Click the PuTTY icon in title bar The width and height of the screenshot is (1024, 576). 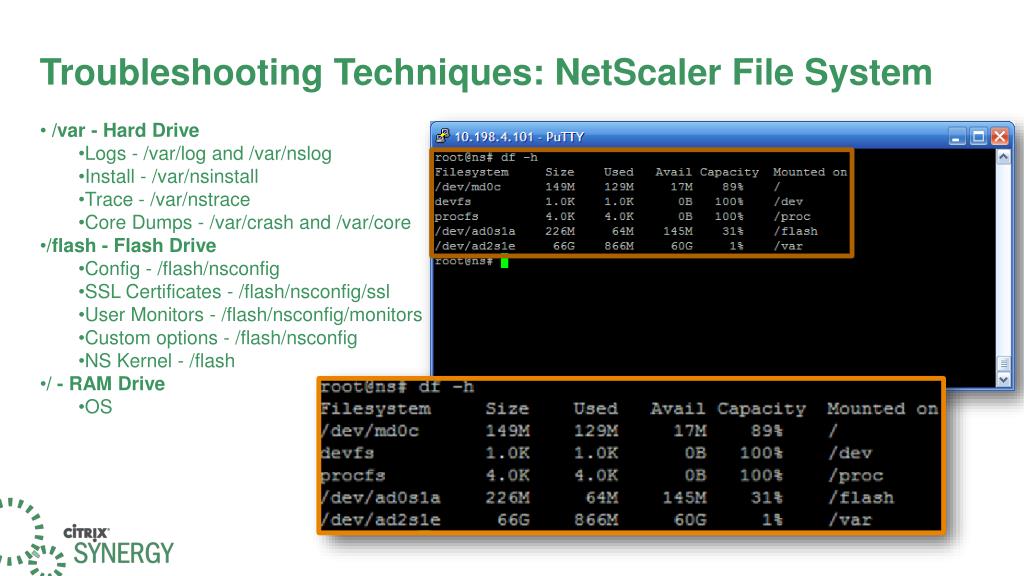pos(443,136)
